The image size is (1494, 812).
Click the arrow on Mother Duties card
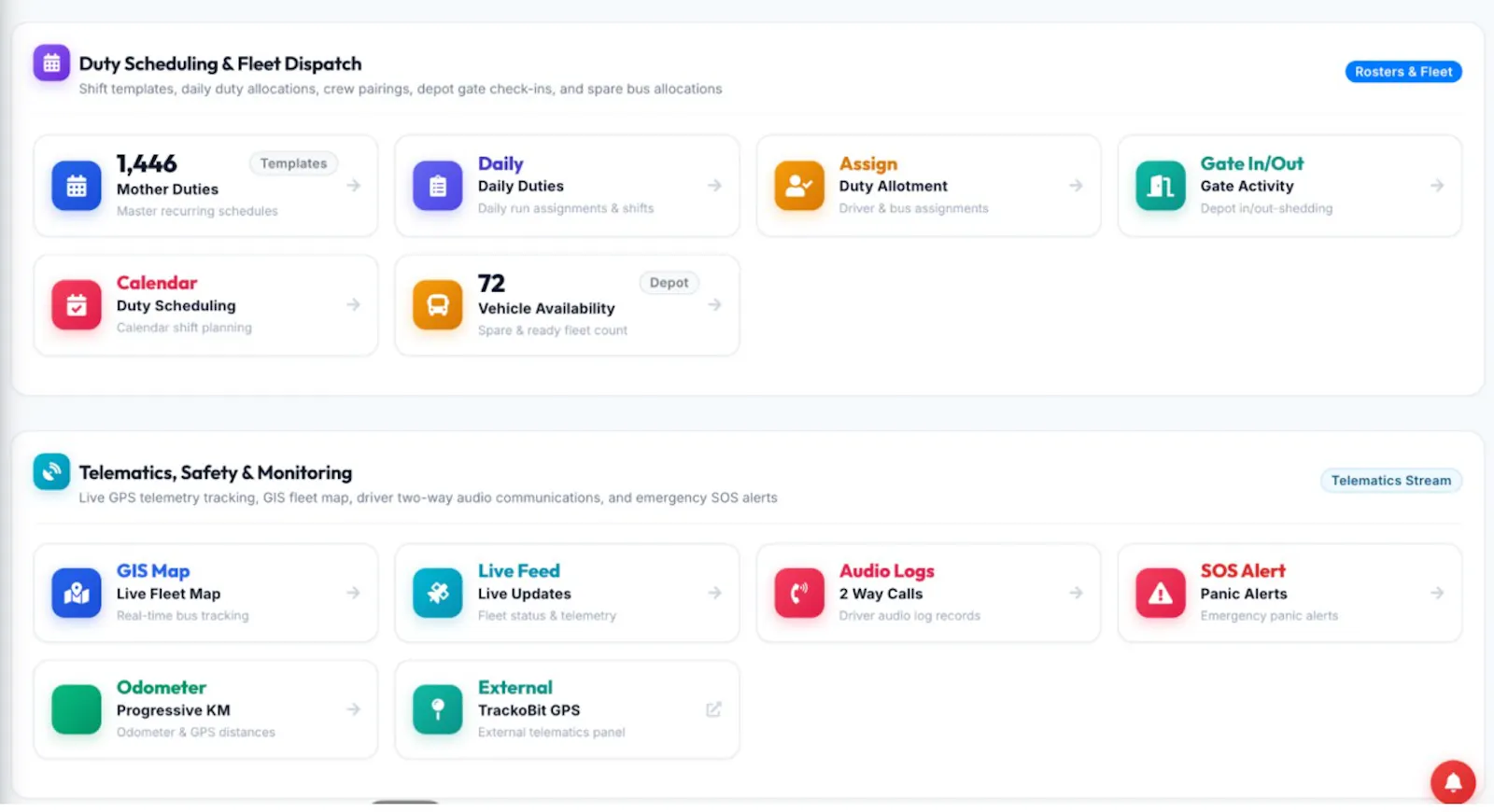click(353, 186)
